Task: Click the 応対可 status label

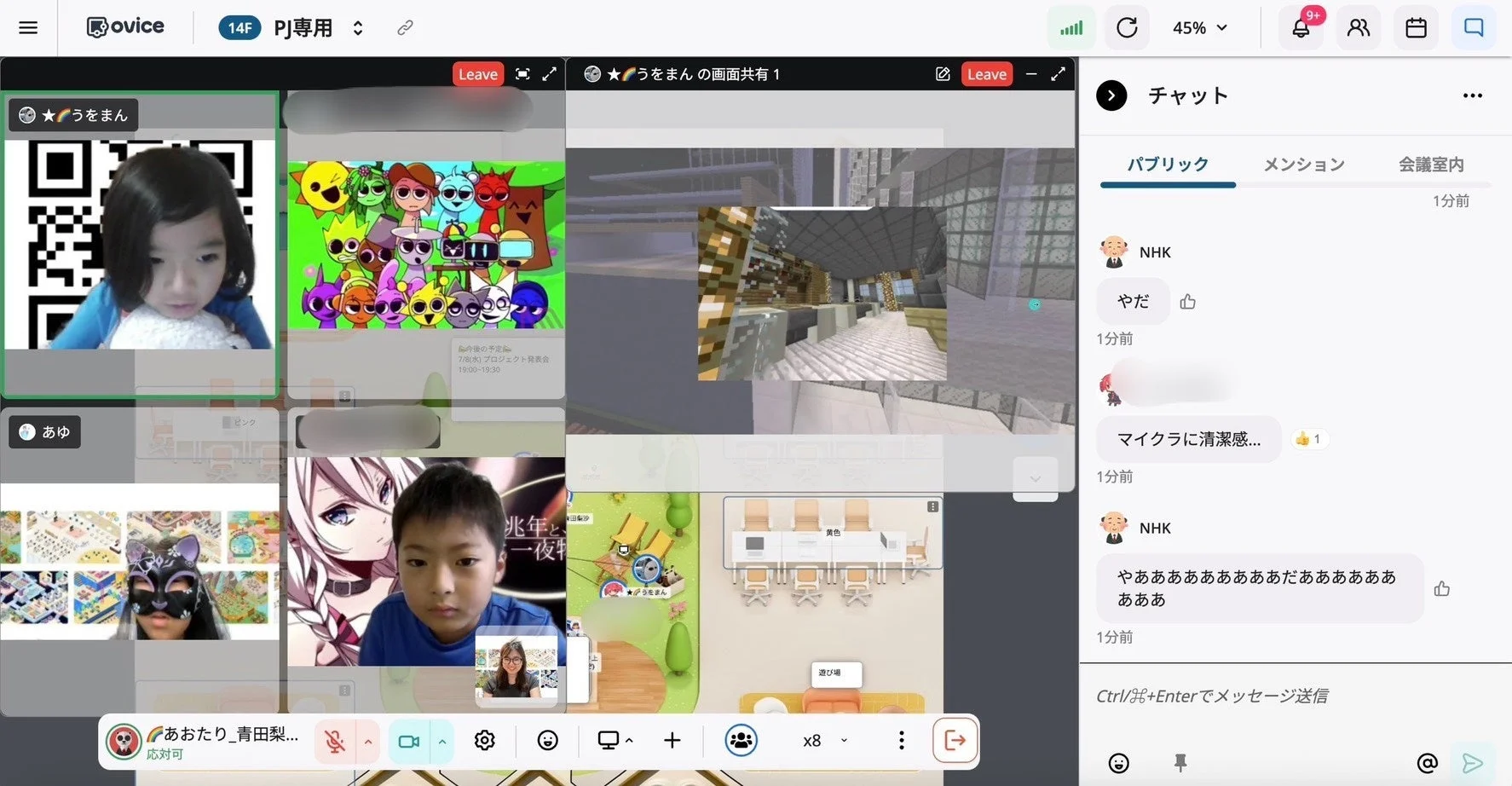Action: click(164, 754)
